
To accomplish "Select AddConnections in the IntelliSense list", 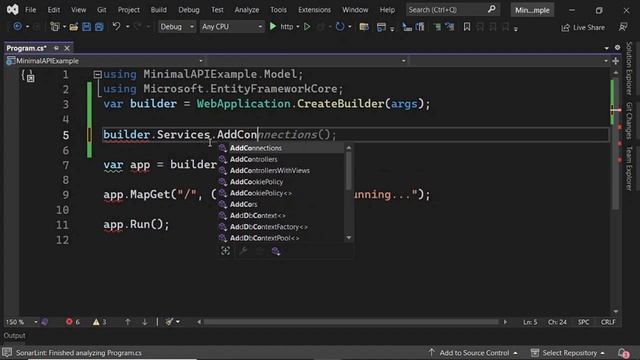I will coord(281,148).
